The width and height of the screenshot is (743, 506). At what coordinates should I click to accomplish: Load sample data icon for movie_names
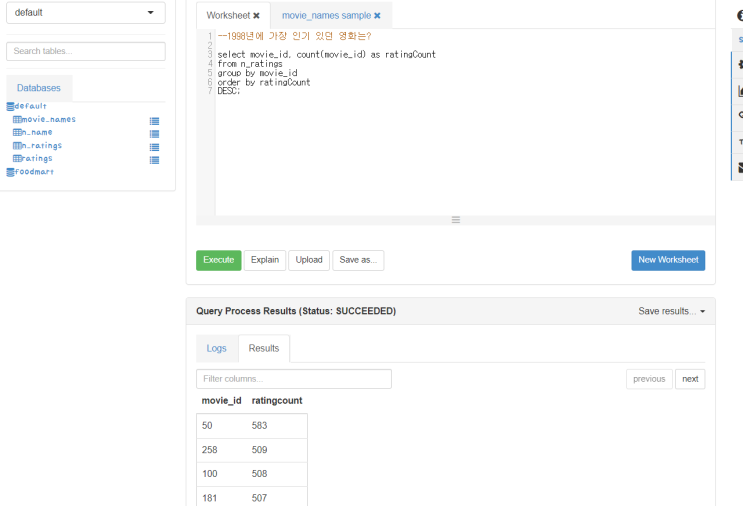[x=154, y=121]
